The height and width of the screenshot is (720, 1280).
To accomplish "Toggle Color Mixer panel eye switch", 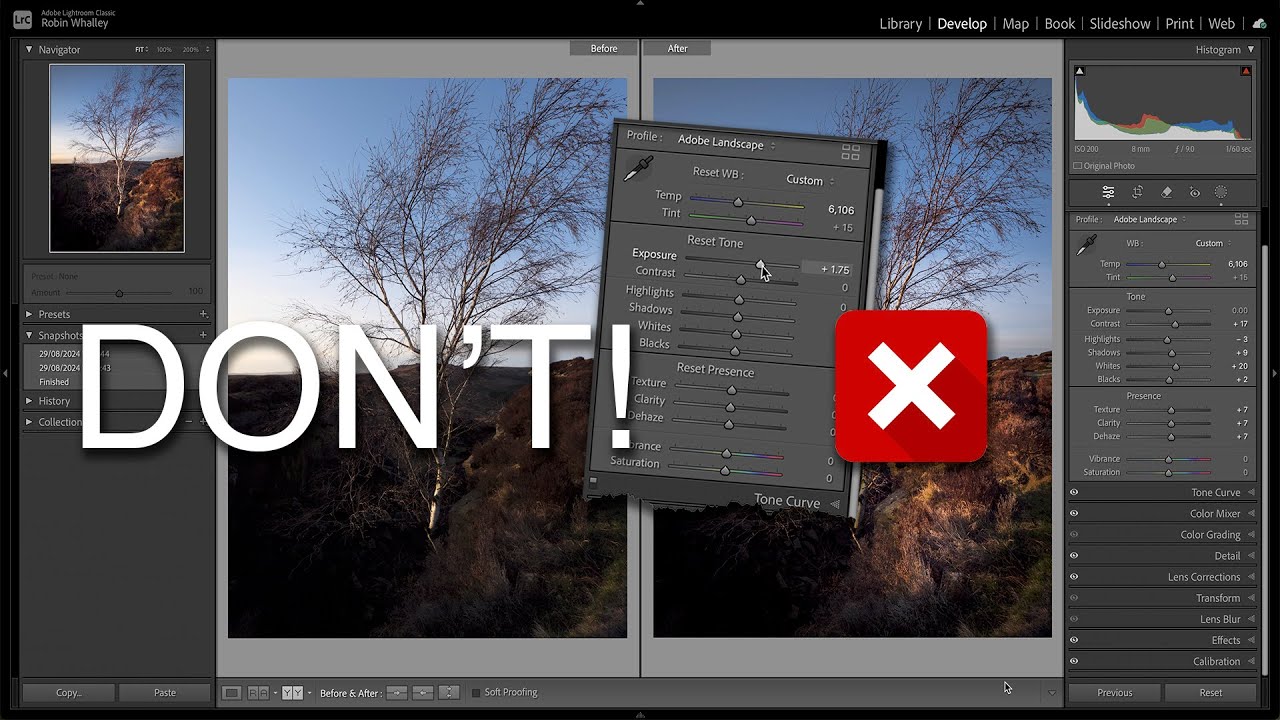I will (x=1074, y=513).
